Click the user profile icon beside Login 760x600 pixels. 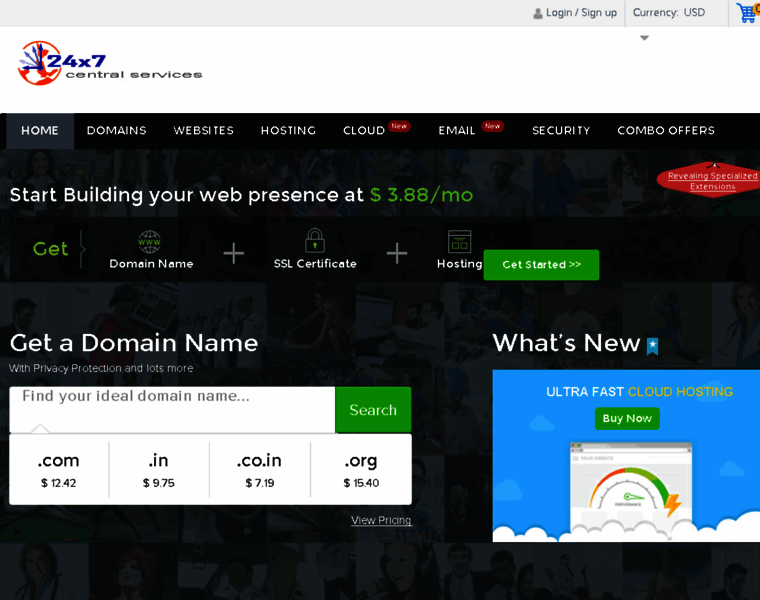[x=538, y=14]
